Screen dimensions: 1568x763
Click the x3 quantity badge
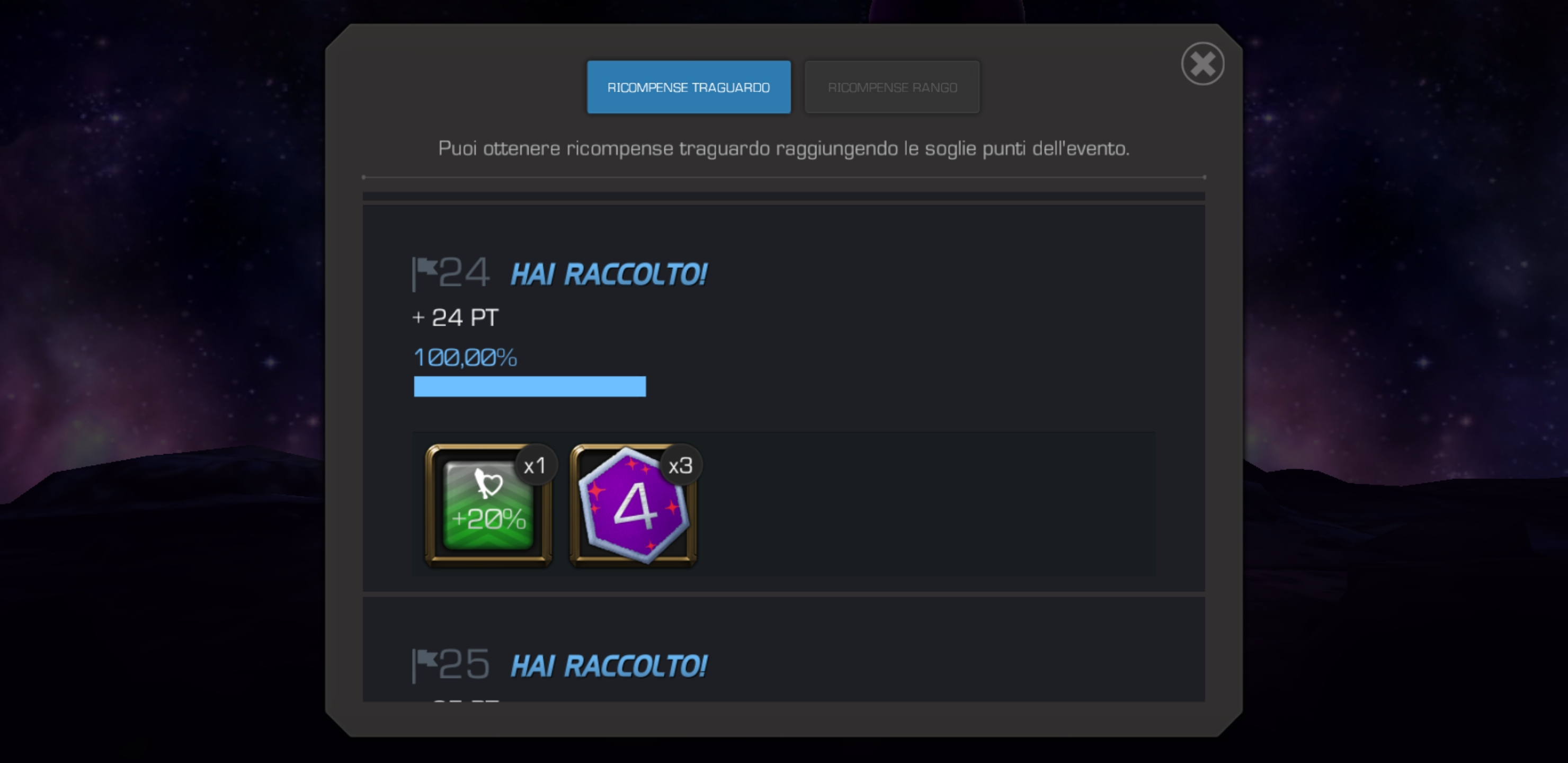tap(681, 466)
